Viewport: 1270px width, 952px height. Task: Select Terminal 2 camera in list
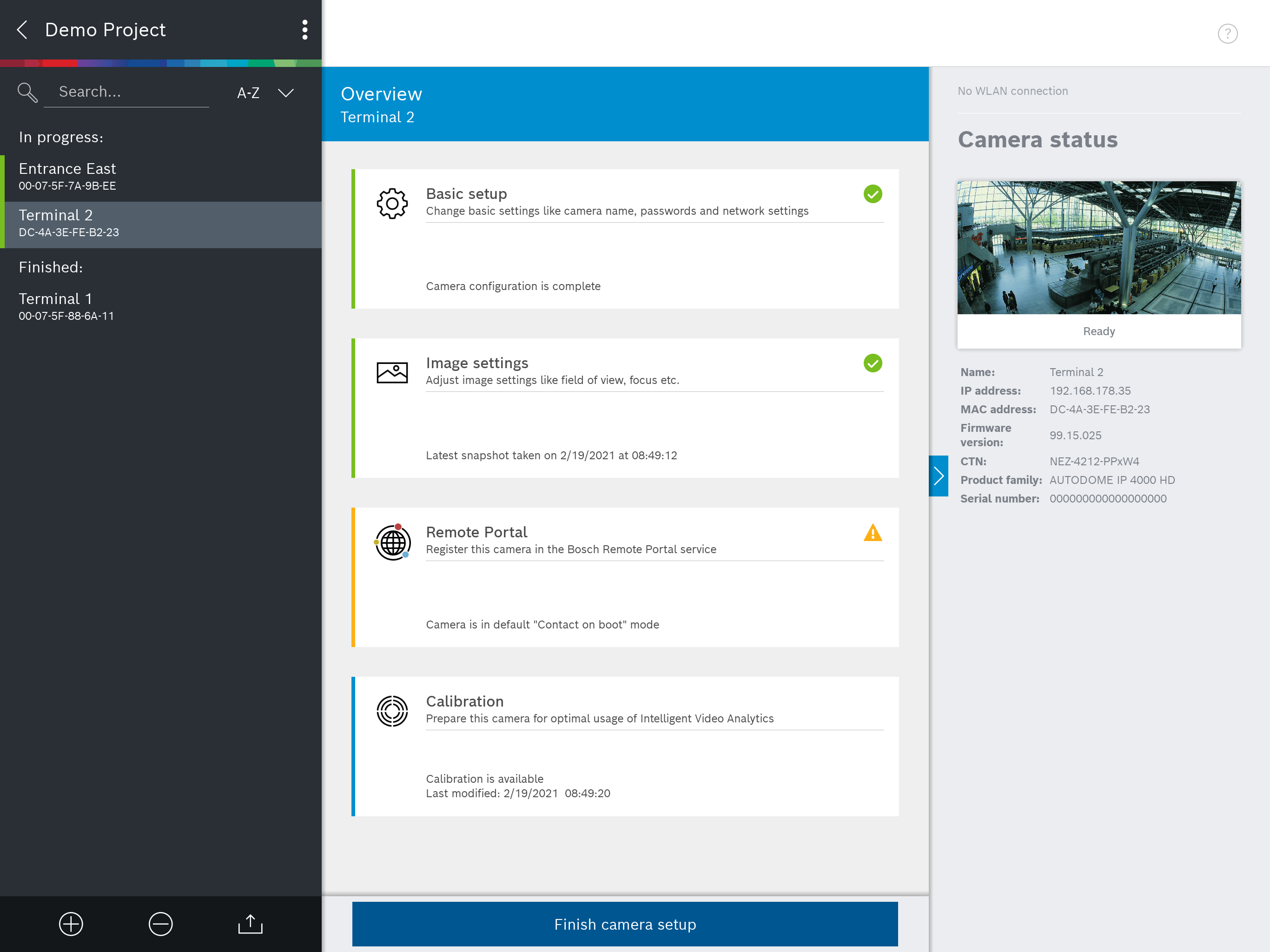161,224
